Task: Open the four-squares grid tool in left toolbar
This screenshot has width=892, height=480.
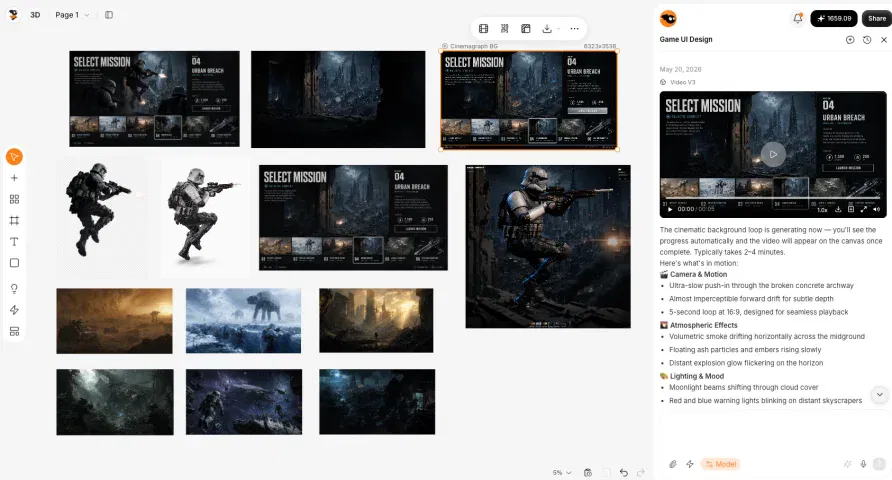Action: coord(14,199)
